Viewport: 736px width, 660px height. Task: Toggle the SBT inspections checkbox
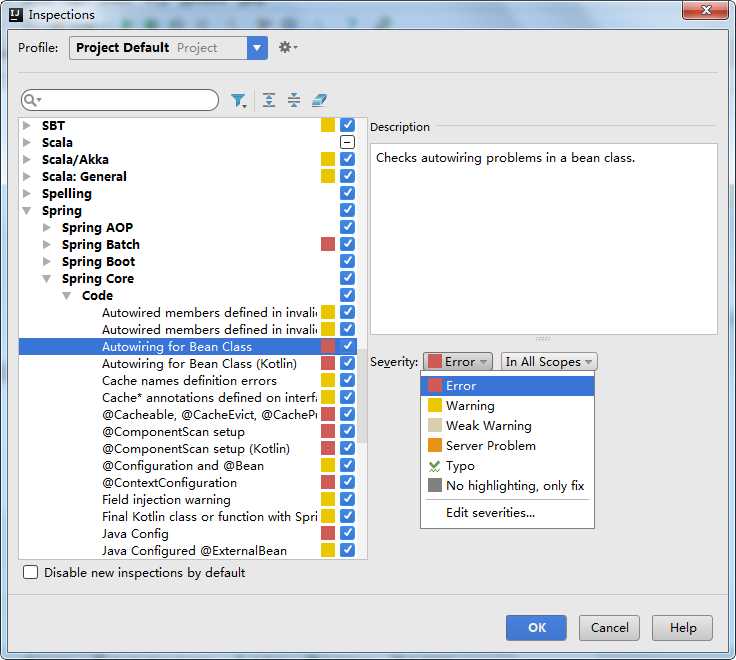point(347,125)
